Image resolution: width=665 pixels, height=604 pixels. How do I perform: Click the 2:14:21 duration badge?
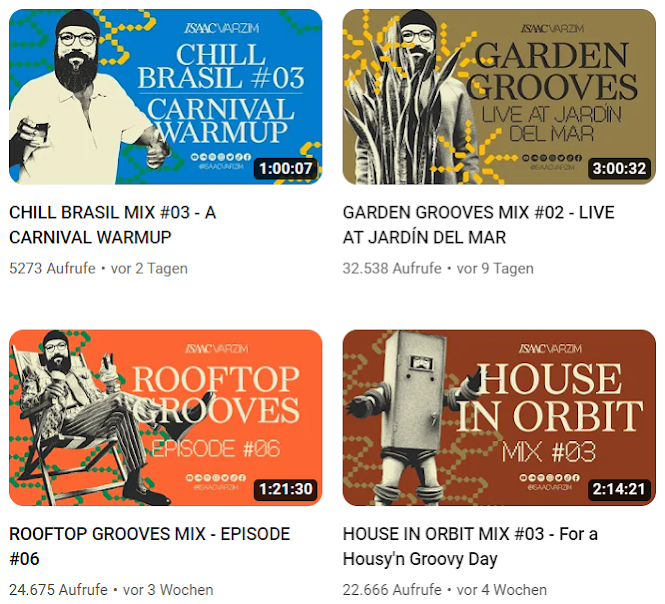click(619, 489)
